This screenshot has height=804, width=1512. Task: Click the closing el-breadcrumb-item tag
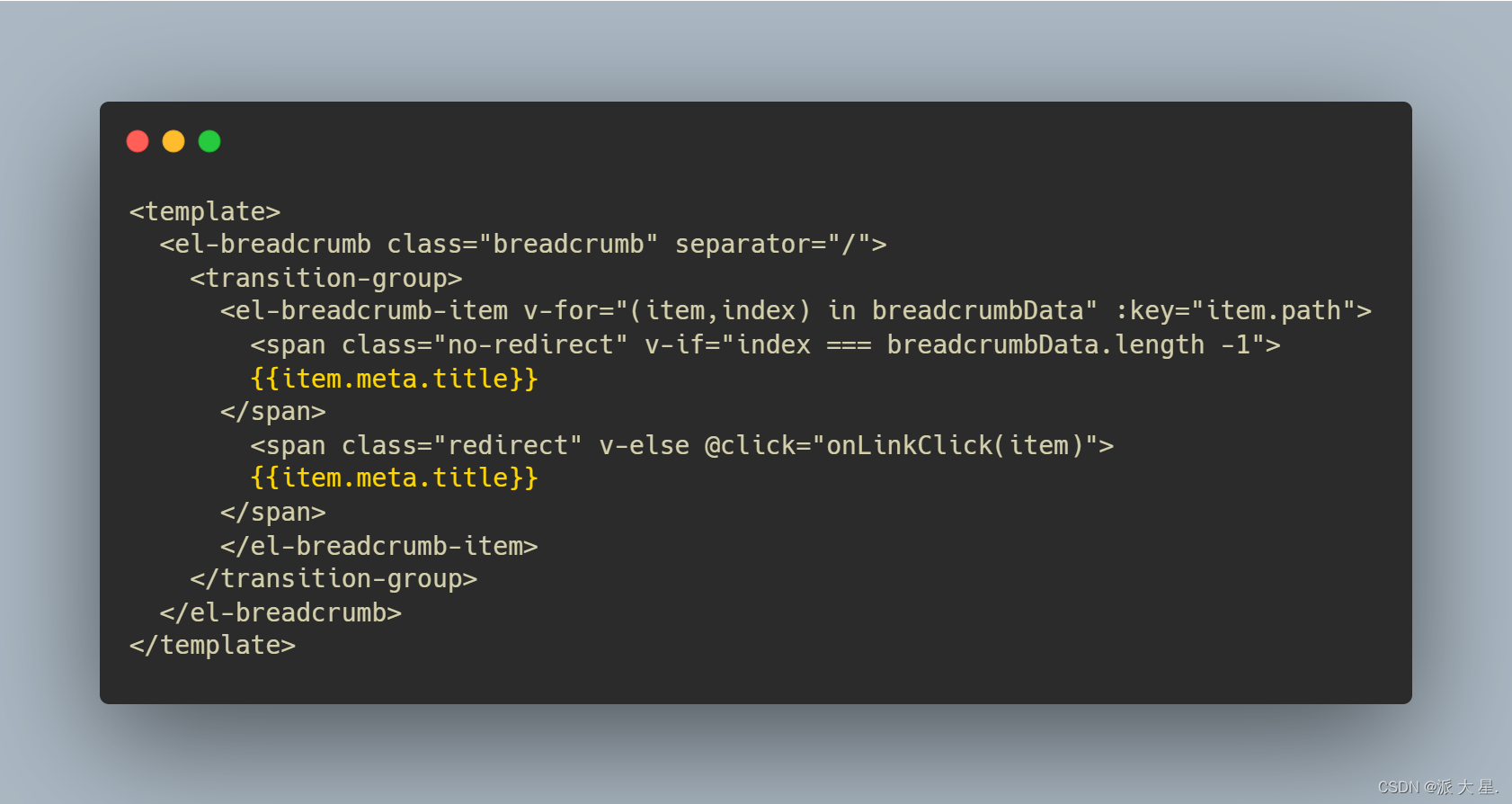pyautogui.click(x=379, y=546)
